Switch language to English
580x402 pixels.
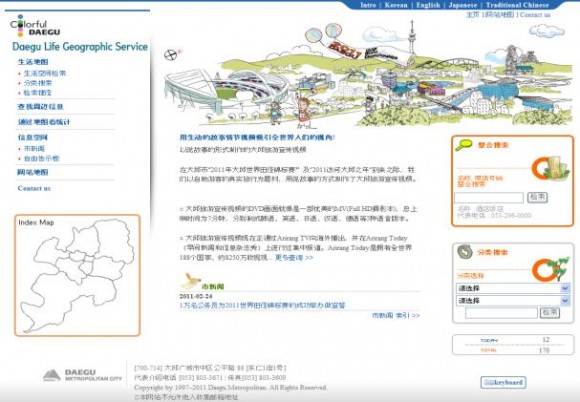click(x=428, y=5)
